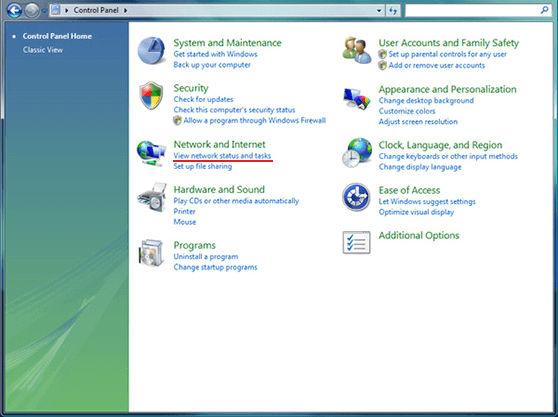Go back with the blue Back arrow
558x417 pixels.
coord(15,11)
